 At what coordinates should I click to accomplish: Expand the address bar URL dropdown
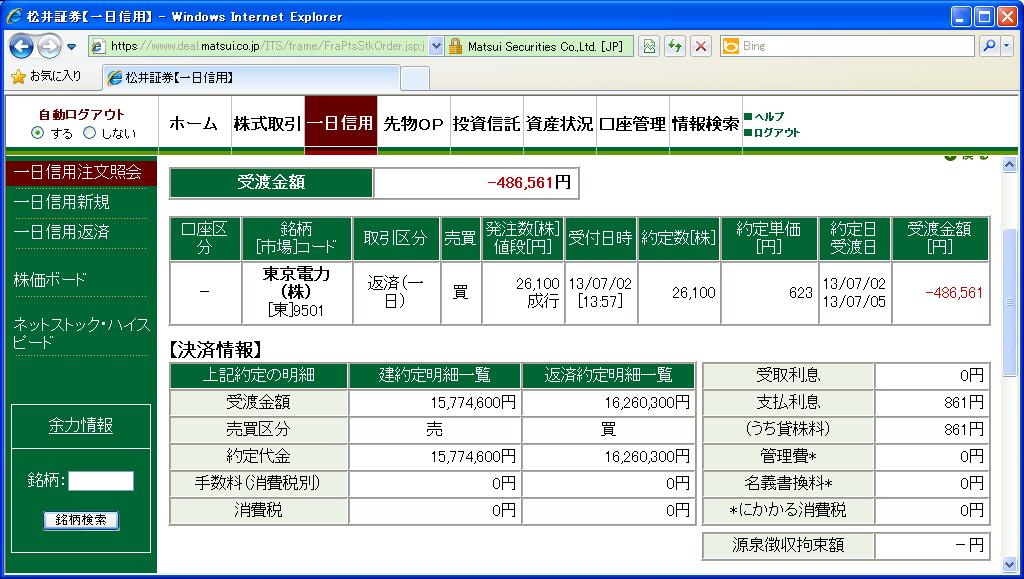coord(436,46)
